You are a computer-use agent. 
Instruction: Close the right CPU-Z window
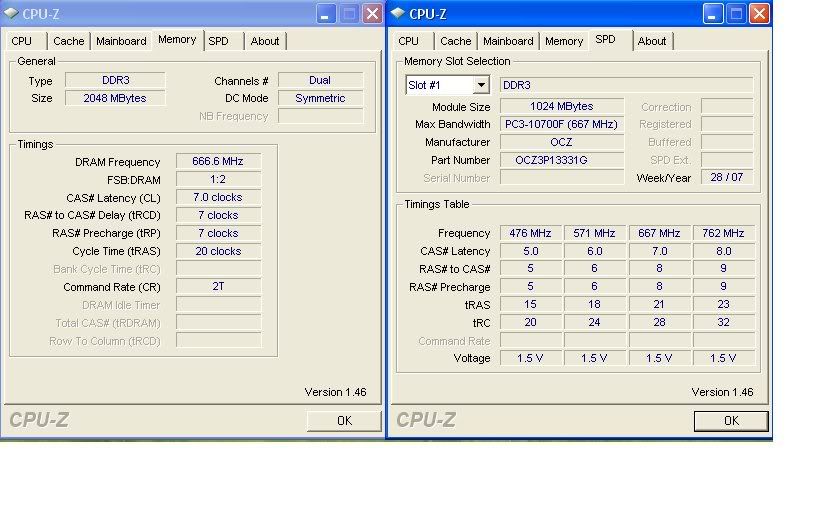coord(759,13)
